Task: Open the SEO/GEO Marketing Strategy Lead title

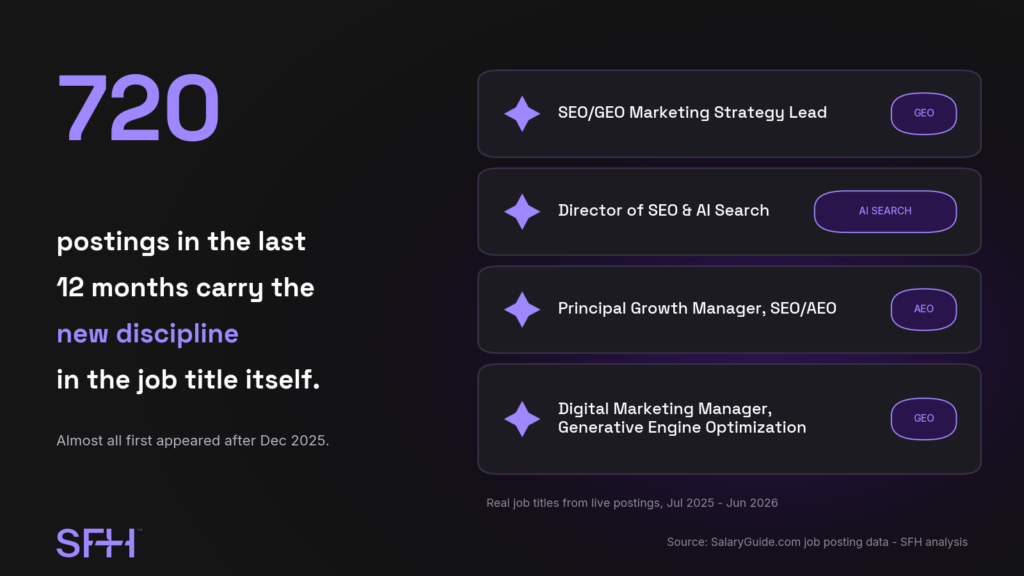Action: [x=692, y=113]
